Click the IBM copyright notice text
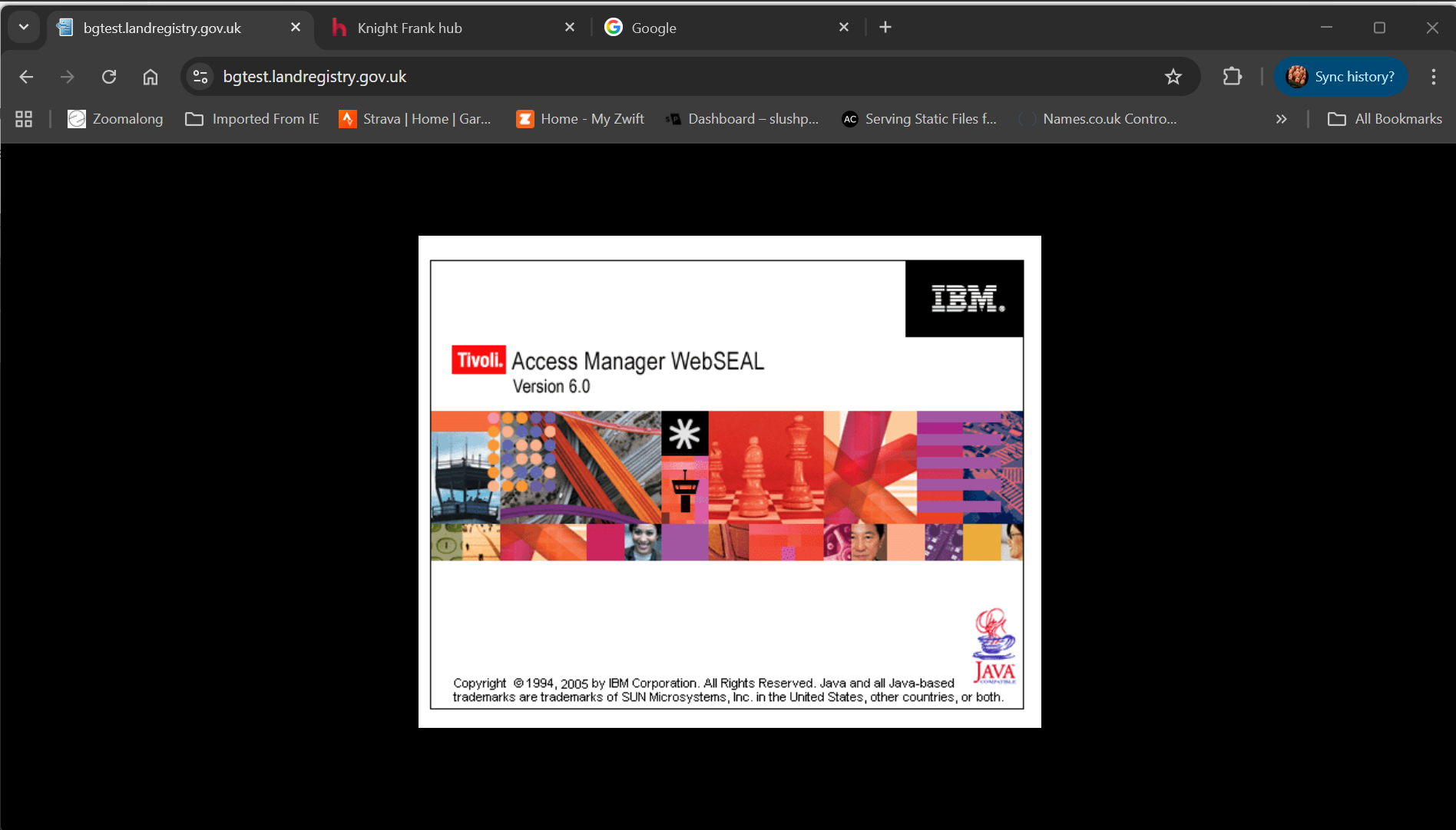Screen dimensions: 1456x830 coord(728,689)
